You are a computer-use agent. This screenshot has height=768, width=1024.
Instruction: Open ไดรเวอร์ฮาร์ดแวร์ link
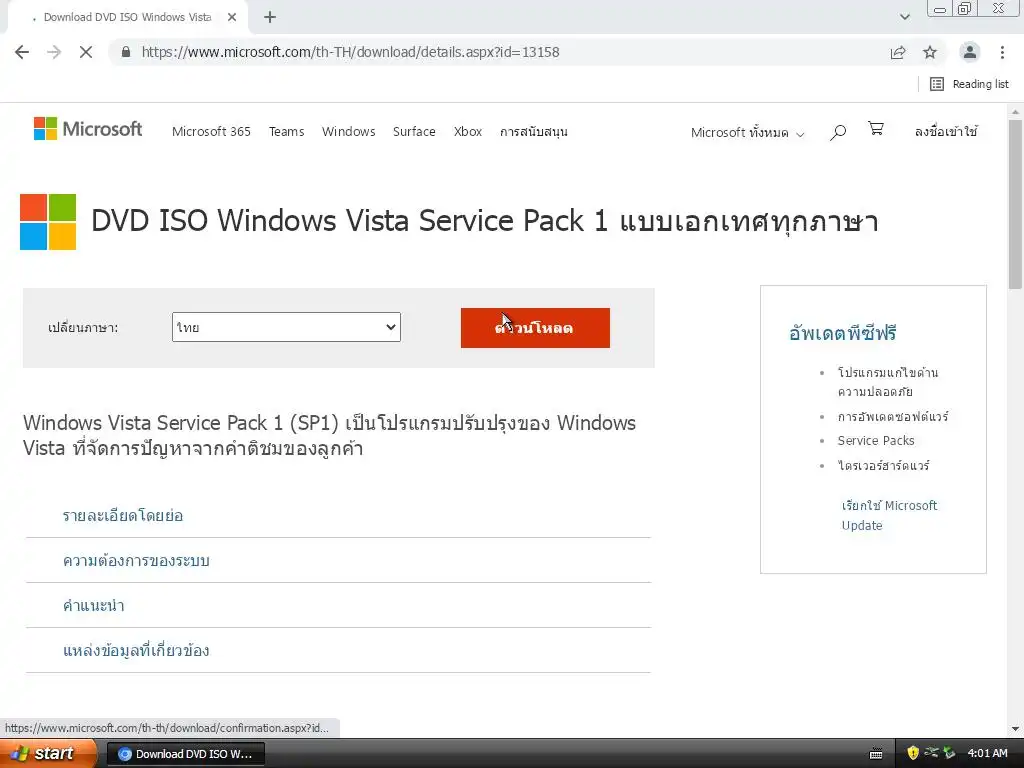click(x=884, y=466)
